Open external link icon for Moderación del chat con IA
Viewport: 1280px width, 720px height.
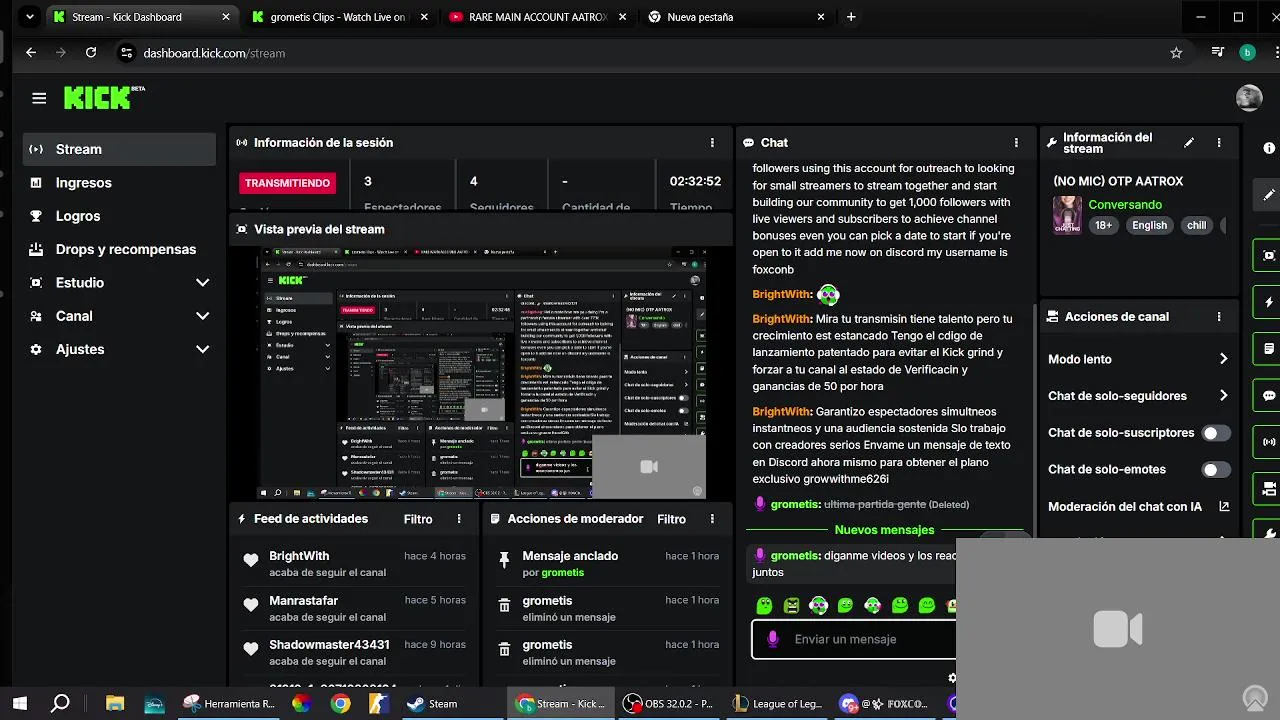pyautogui.click(x=1224, y=507)
